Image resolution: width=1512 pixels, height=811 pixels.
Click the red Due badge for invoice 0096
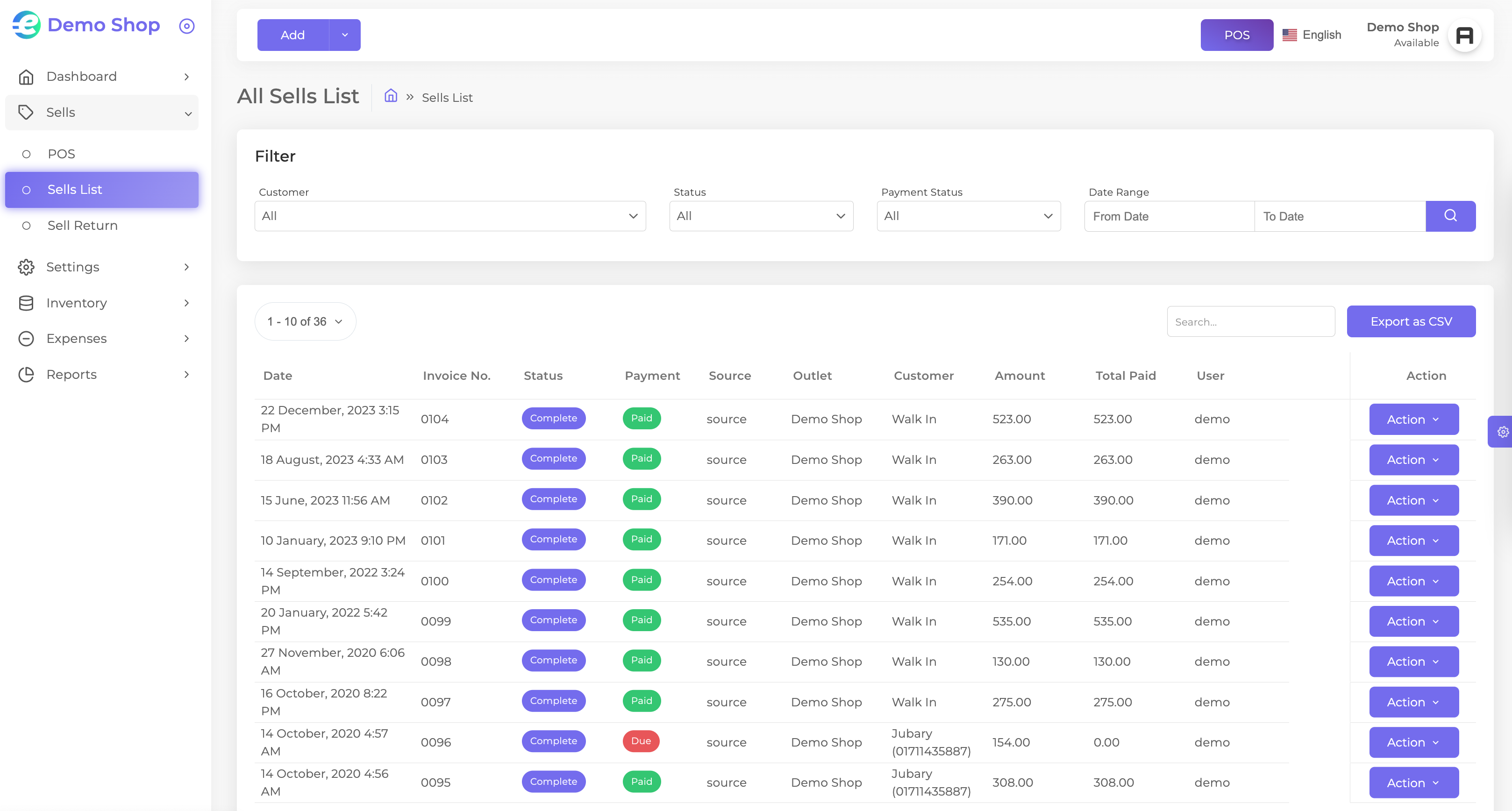(641, 741)
